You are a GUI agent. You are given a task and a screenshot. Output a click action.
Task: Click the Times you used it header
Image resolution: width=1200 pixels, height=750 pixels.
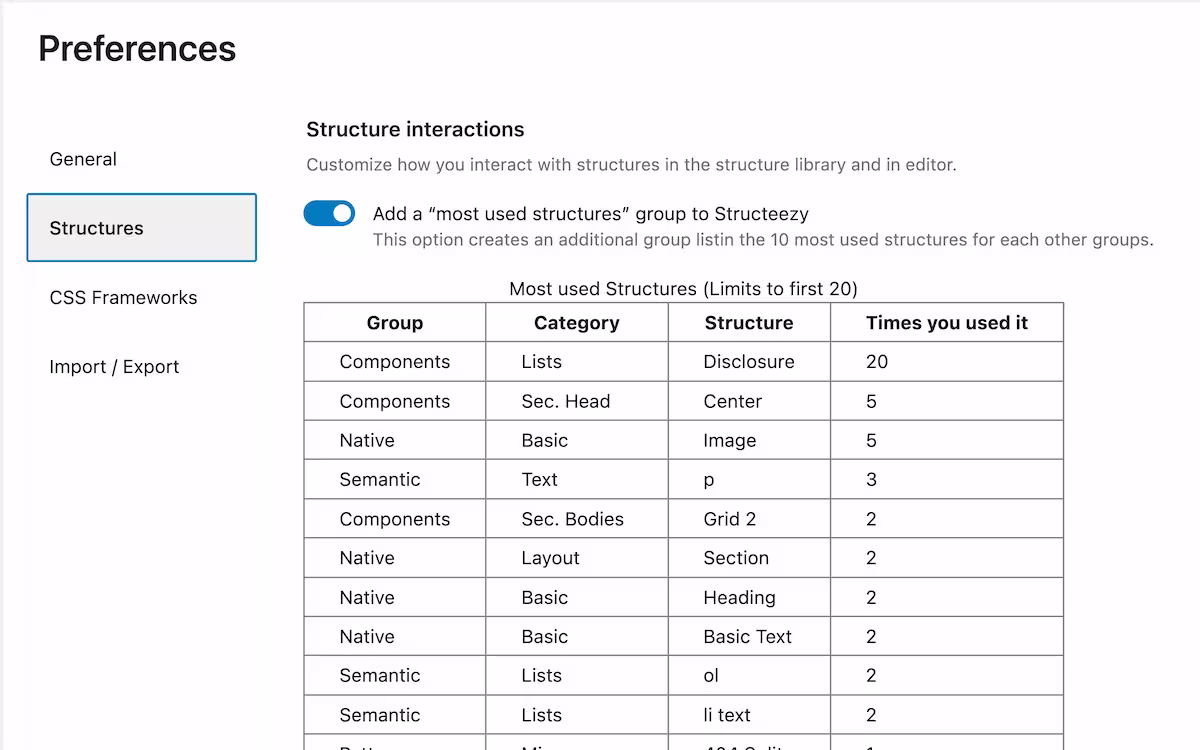(946, 323)
